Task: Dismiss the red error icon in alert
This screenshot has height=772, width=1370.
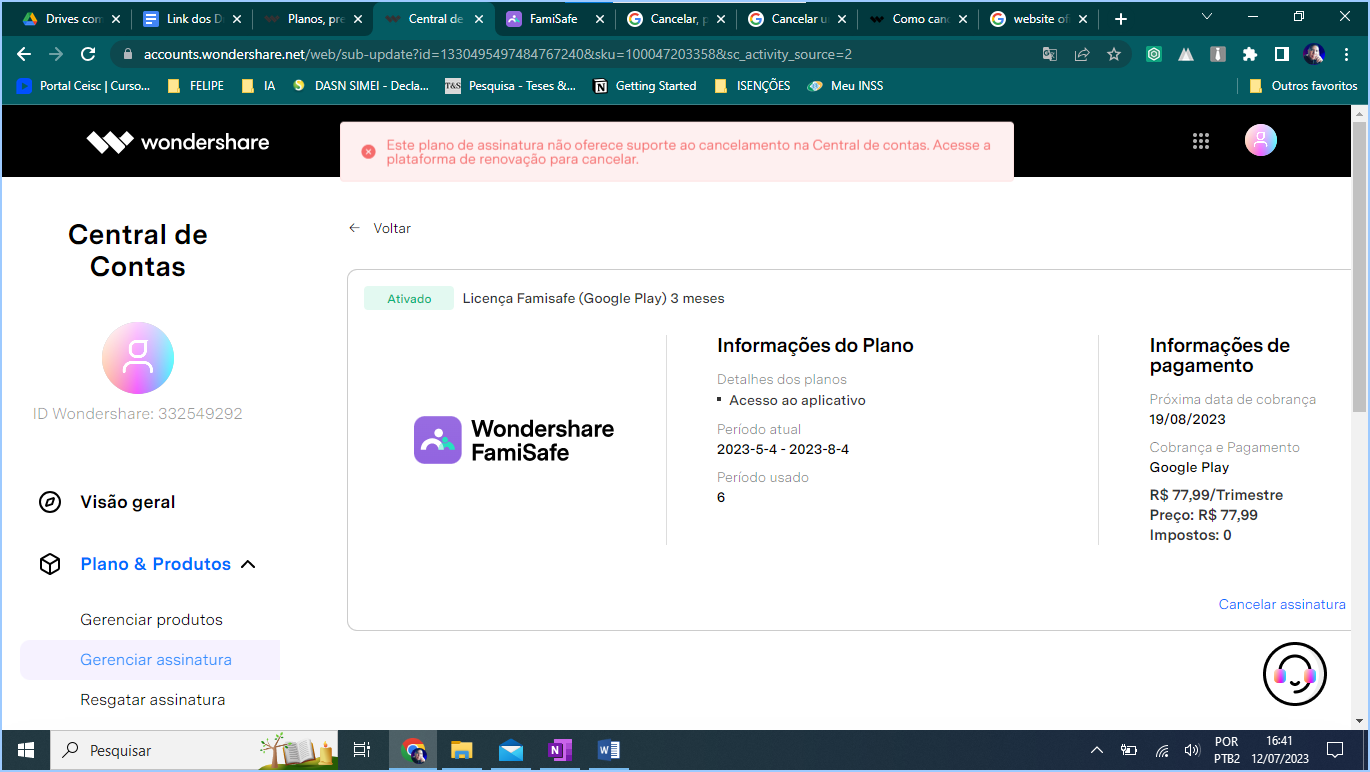Action: click(368, 151)
